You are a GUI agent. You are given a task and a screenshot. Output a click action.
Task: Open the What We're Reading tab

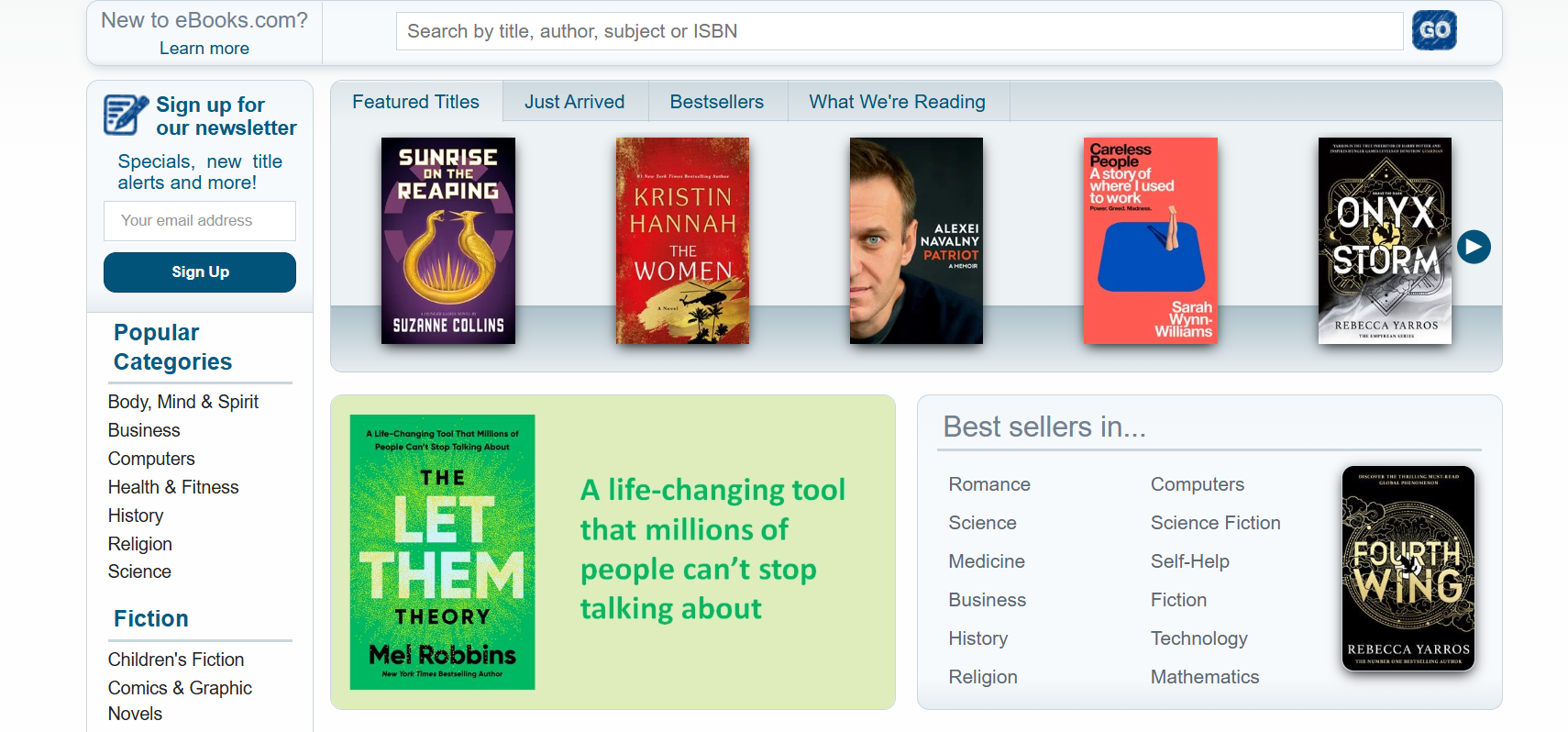click(x=898, y=102)
